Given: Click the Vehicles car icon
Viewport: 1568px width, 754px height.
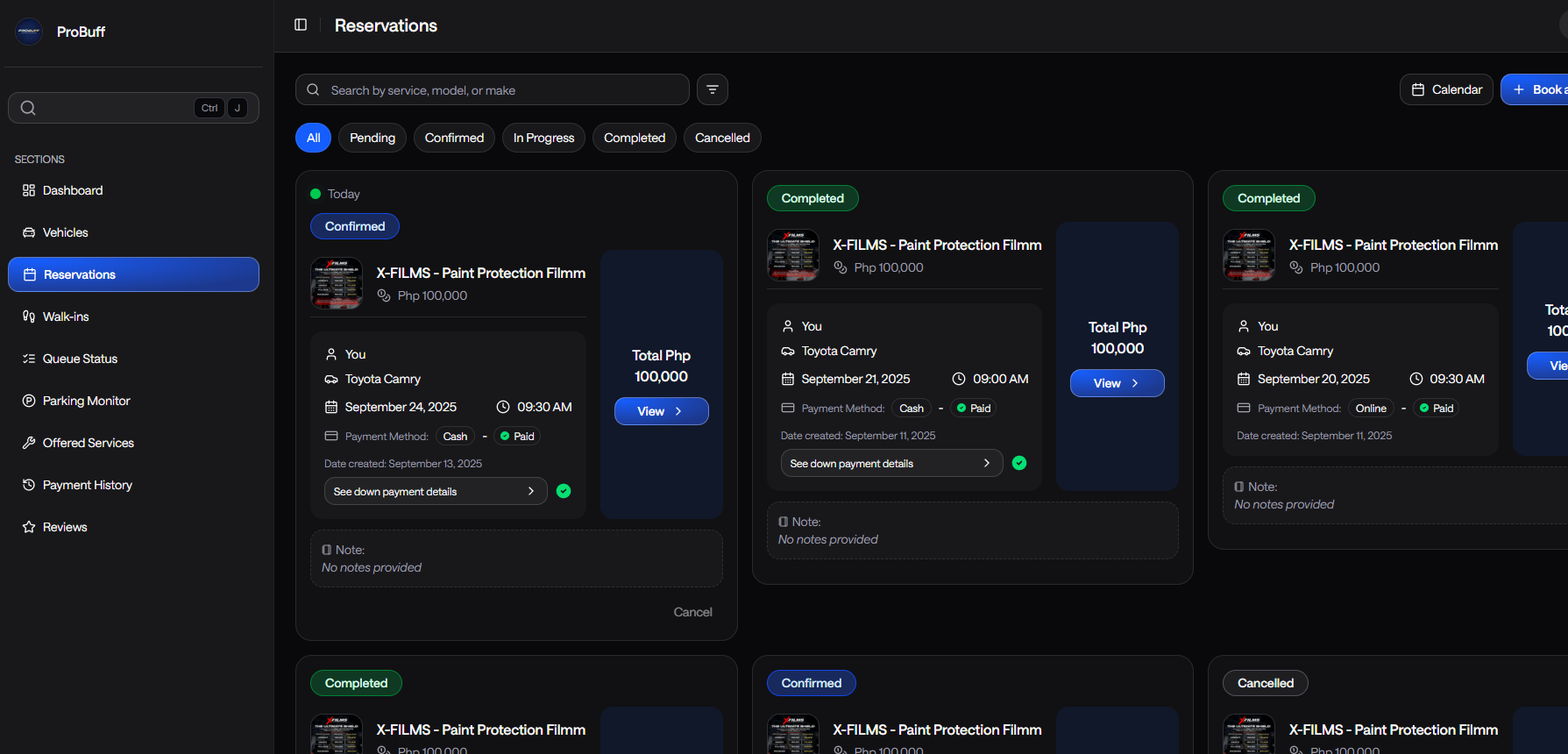Looking at the screenshot, I should [x=29, y=232].
